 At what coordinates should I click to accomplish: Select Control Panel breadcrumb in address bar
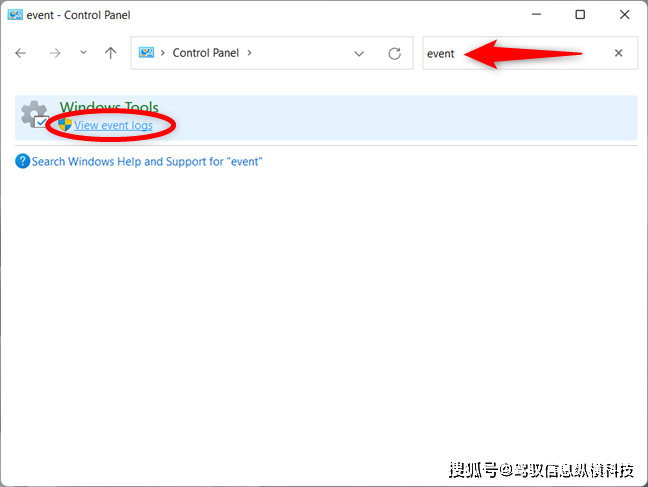tap(205, 53)
